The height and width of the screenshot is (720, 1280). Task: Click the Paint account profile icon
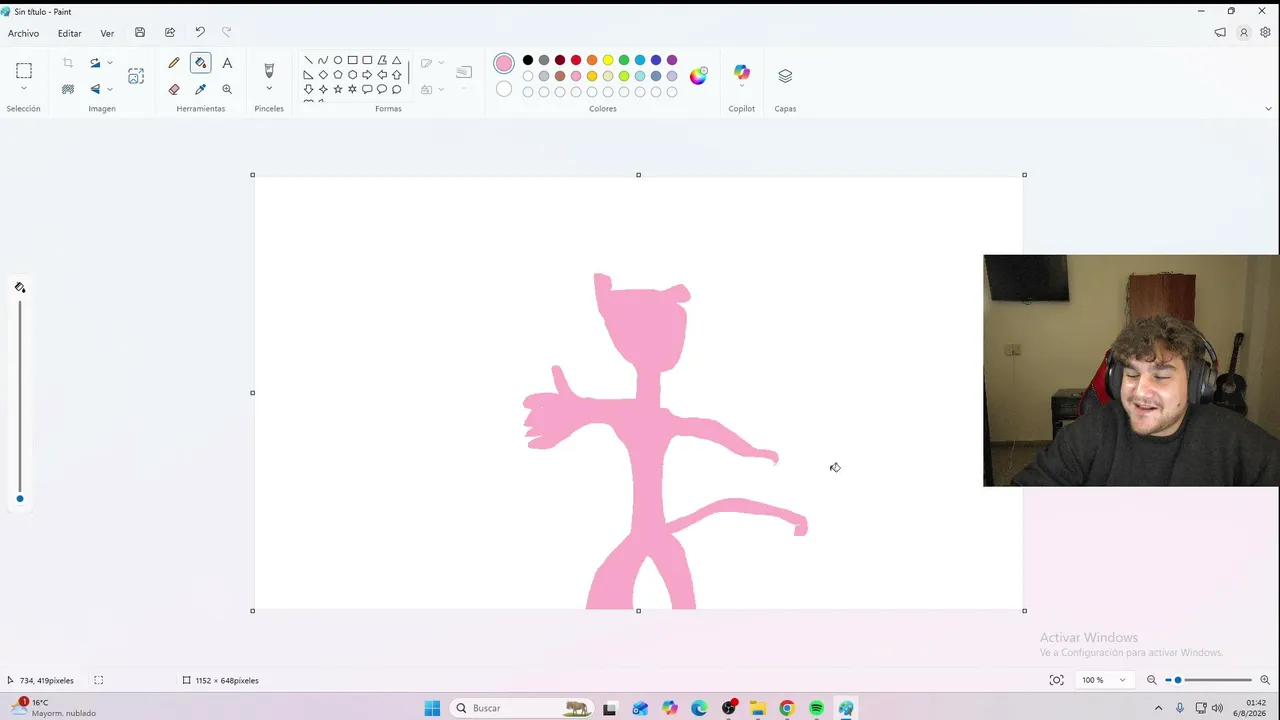[x=1244, y=33]
